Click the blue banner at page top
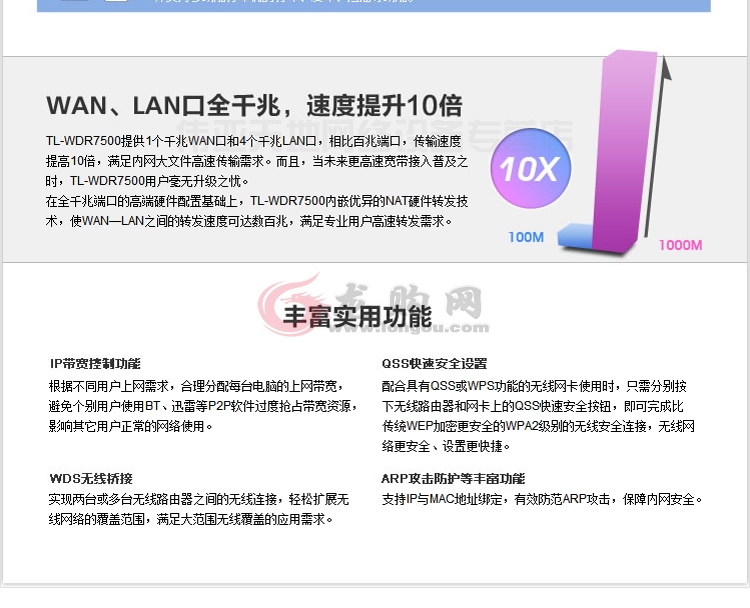This screenshot has width=750, height=608. (374, 5)
